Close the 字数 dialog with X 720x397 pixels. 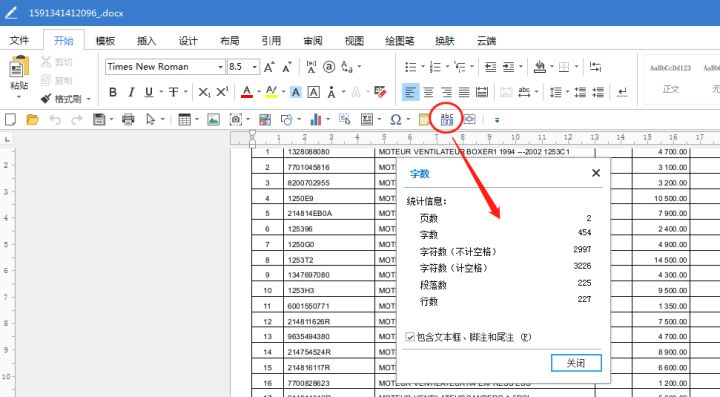coord(596,173)
